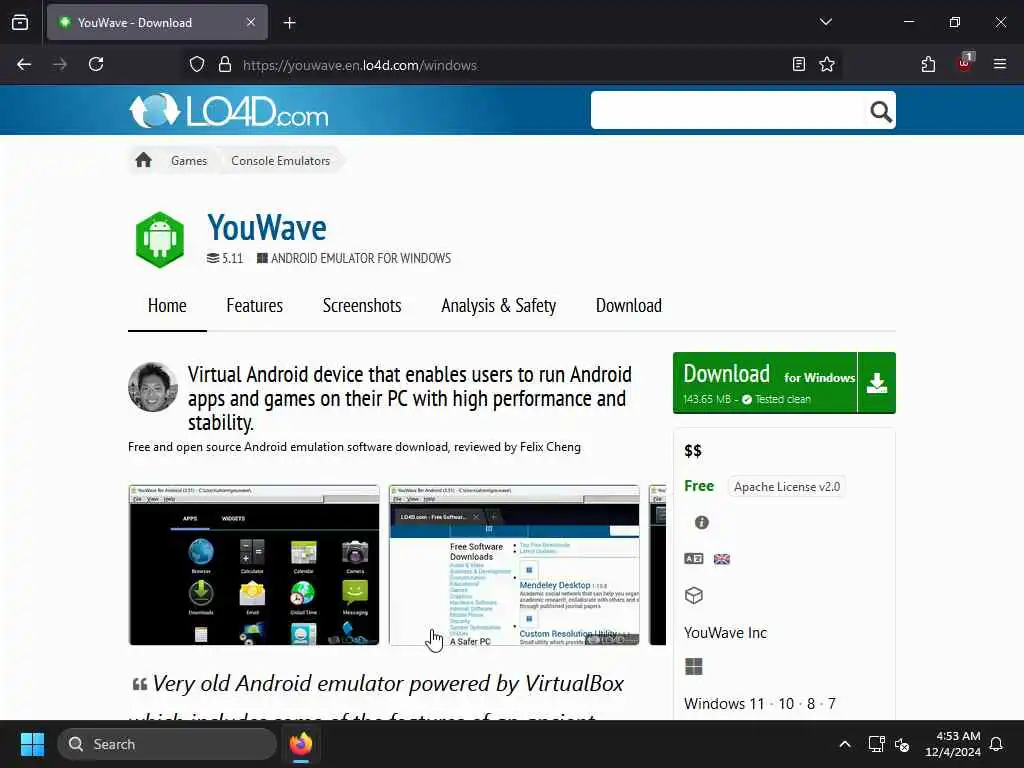The height and width of the screenshot is (768, 1024).
Task: Open the Download tab
Action: click(628, 306)
